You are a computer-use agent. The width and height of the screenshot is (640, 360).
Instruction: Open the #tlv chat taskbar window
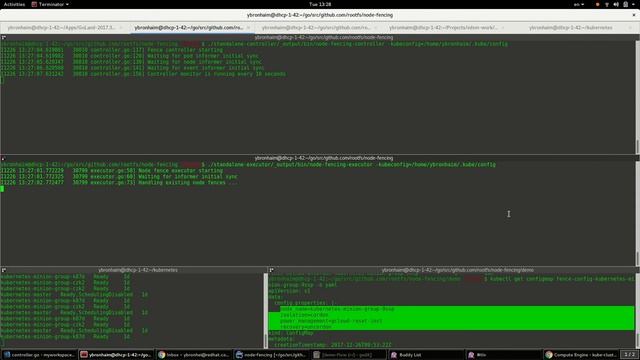[504, 355]
